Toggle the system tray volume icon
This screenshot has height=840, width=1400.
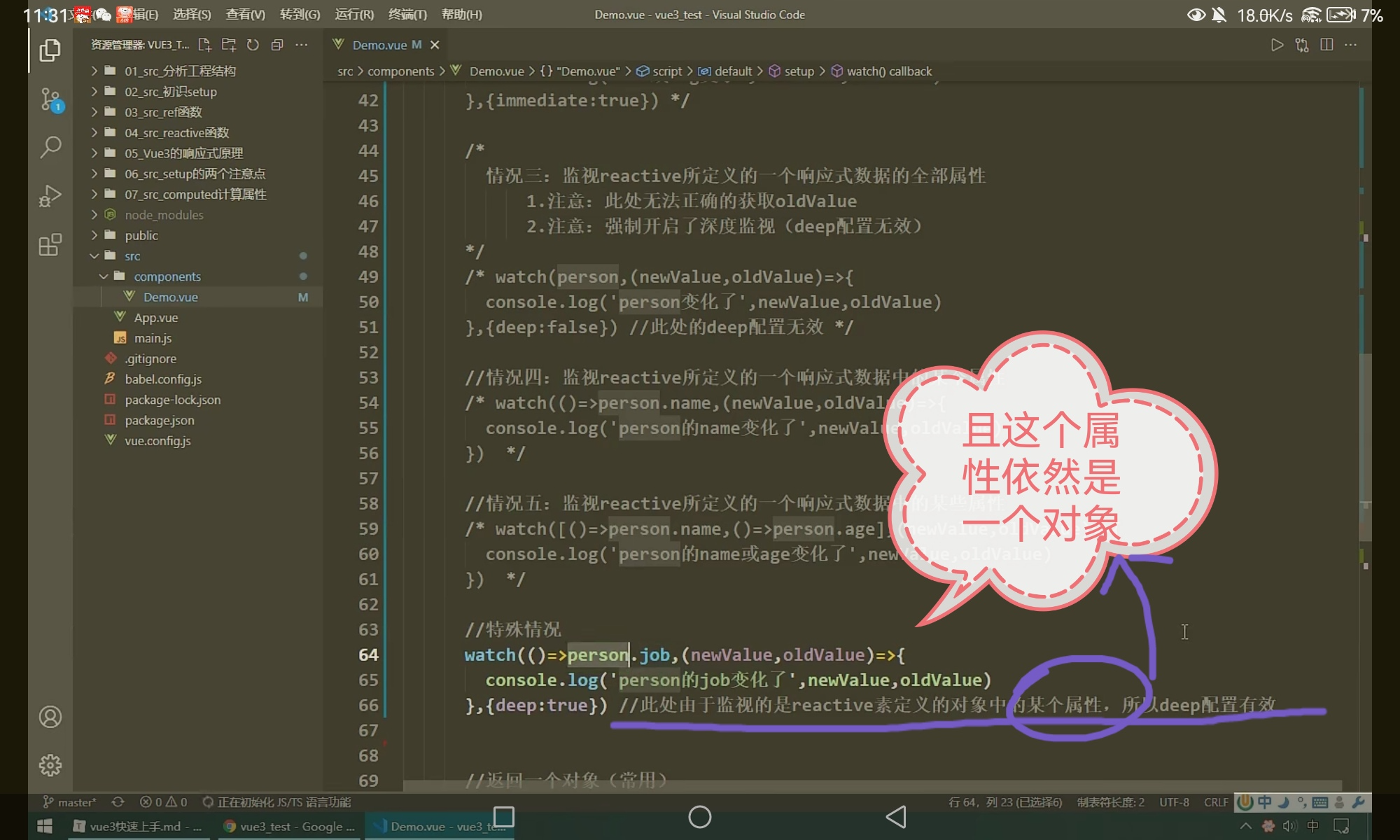1289,826
